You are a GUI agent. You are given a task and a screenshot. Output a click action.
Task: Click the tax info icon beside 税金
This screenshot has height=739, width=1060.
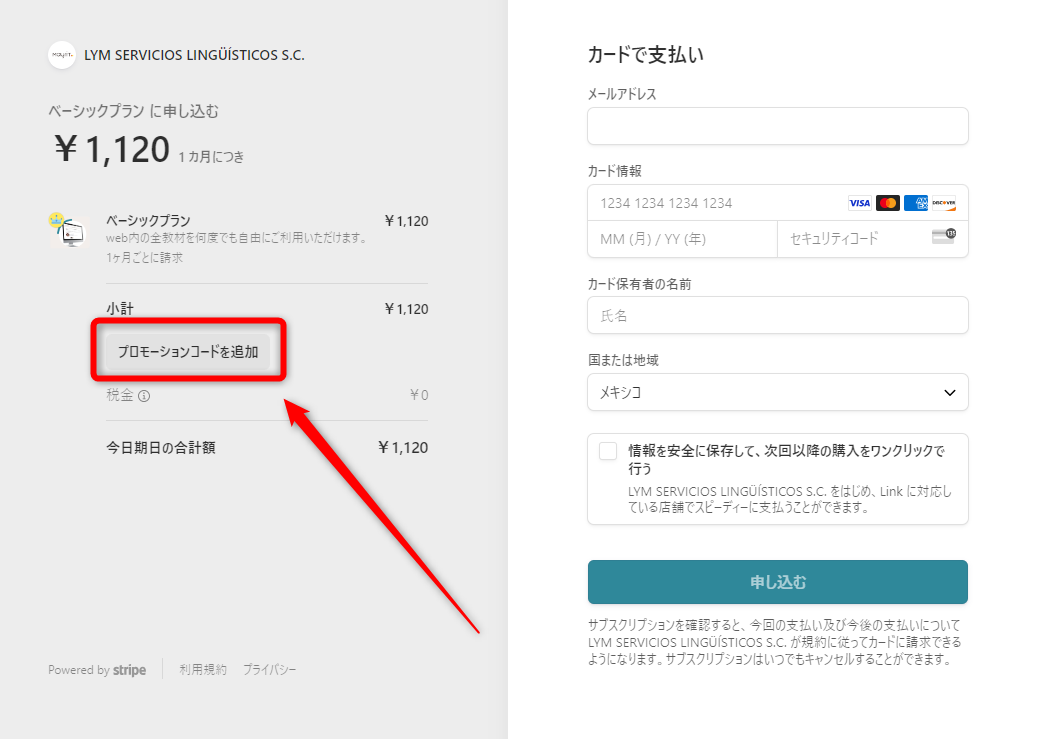[144, 396]
